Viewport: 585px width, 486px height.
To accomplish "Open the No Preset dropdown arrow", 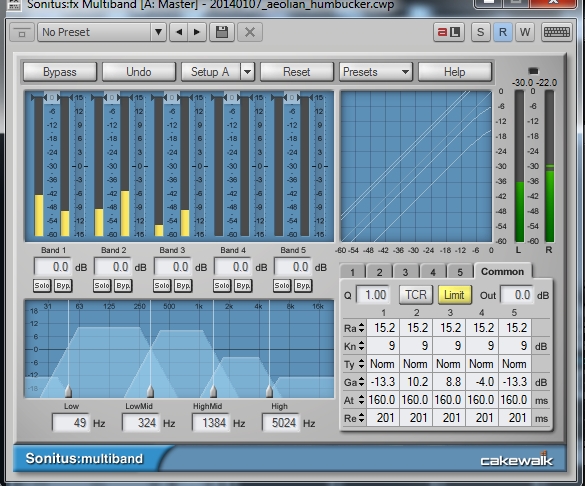I will (x=158, y=32).
